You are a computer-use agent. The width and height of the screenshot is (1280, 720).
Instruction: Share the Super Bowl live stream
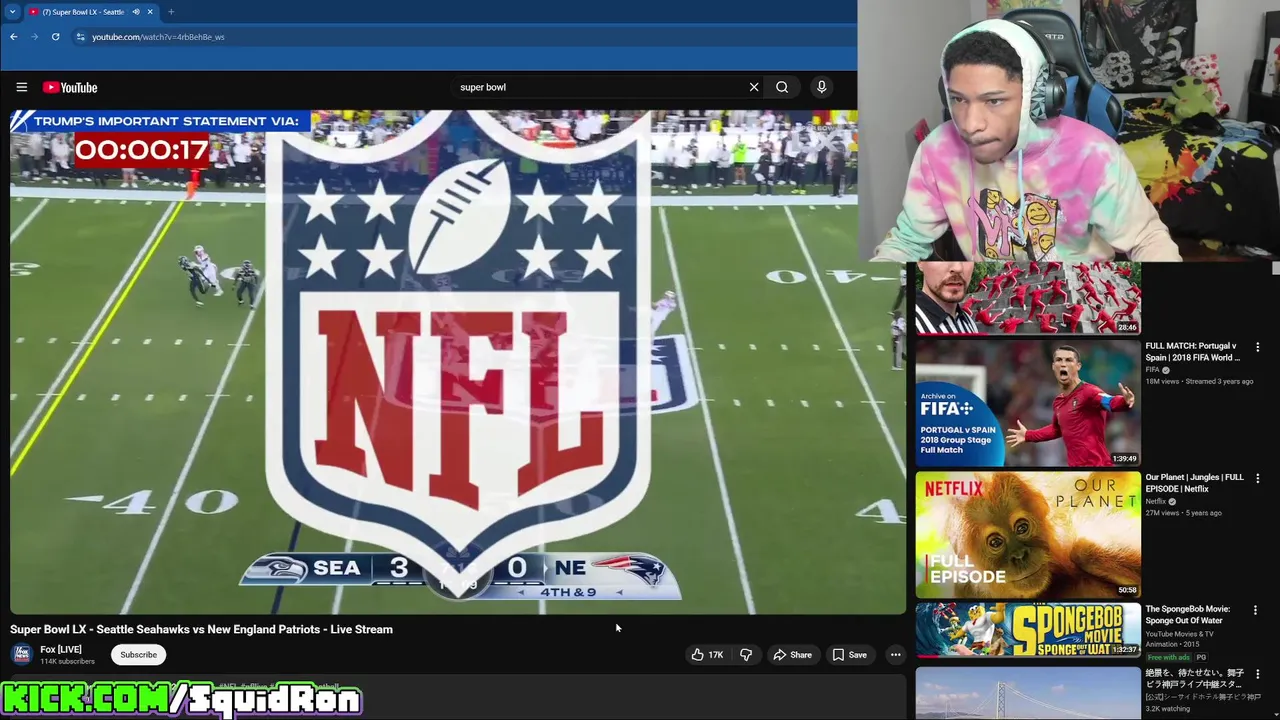point(792,655)
